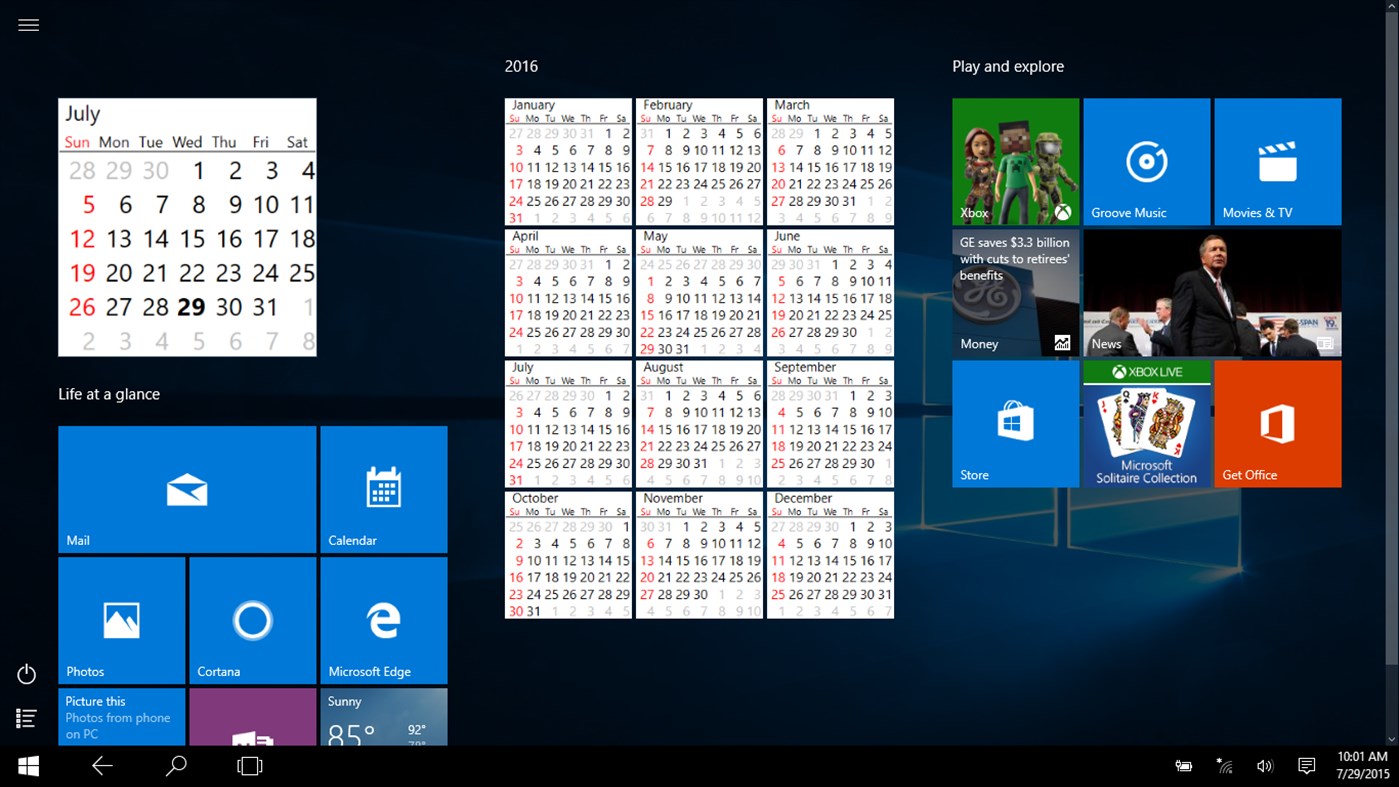Open the All apps list
Image resolution: width=1399 pixels, height=787 pixels.
pyautogui.click(x=26, y=718)
